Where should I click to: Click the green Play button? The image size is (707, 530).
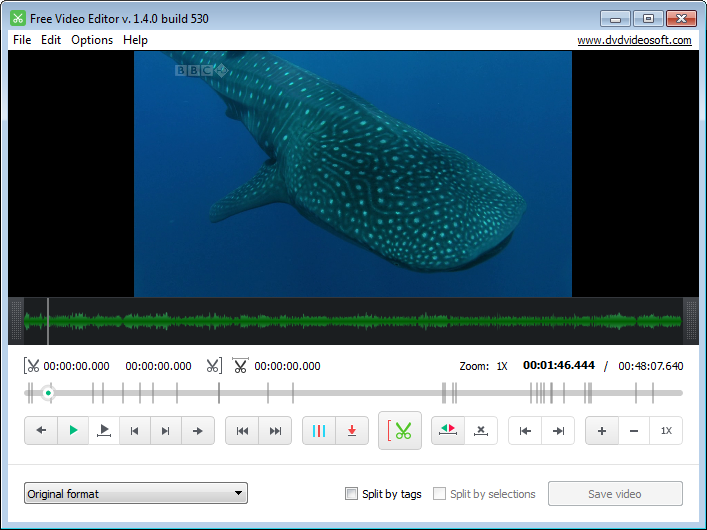click(x=73, y=431)
